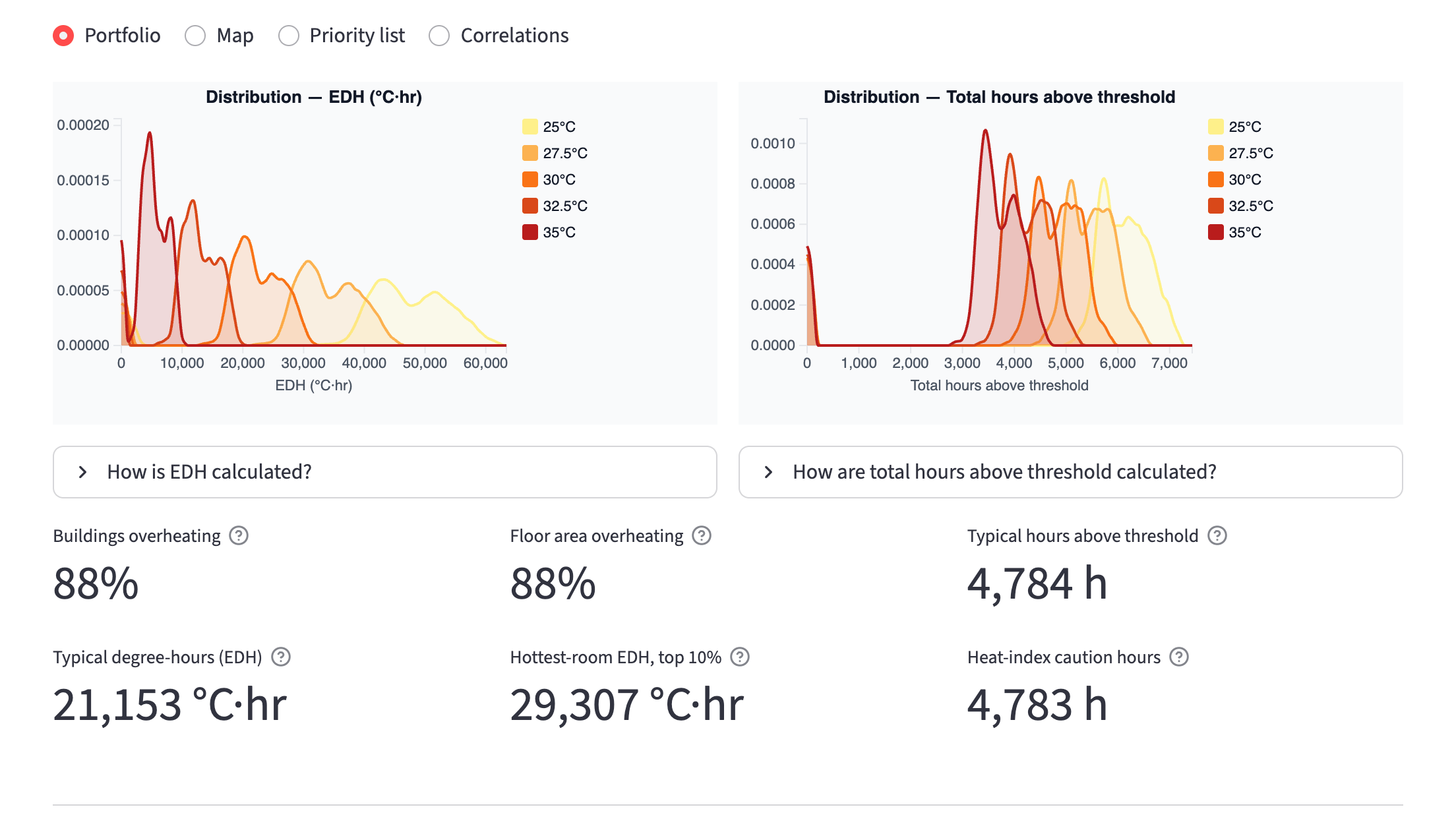Click the 88% value under Floor area overheating
The height and width of the screenshot is (836, 1456).
[x=553, y=584]
